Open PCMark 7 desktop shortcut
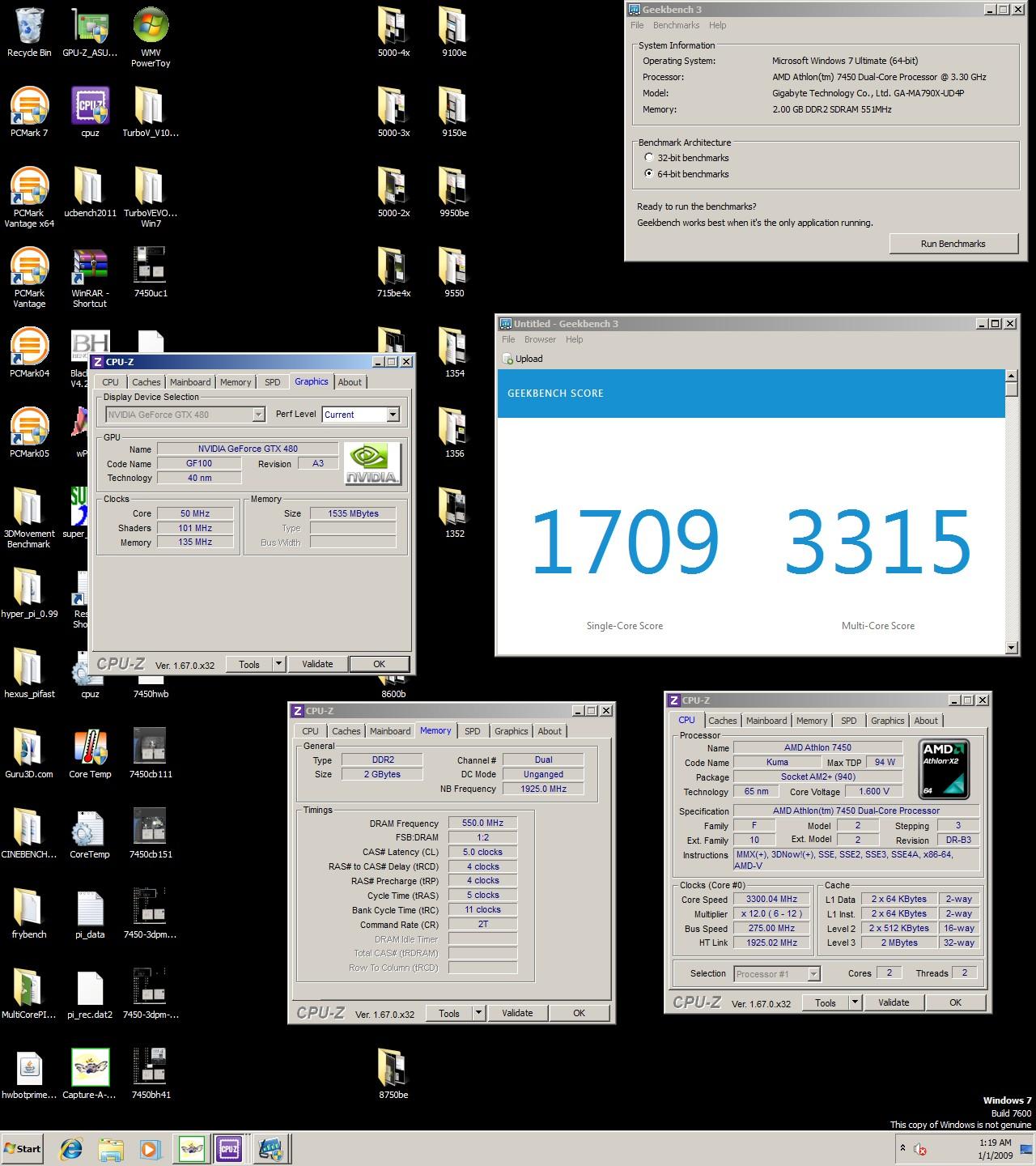Viewport: 1036px width, 1166px height. point(29,112)
